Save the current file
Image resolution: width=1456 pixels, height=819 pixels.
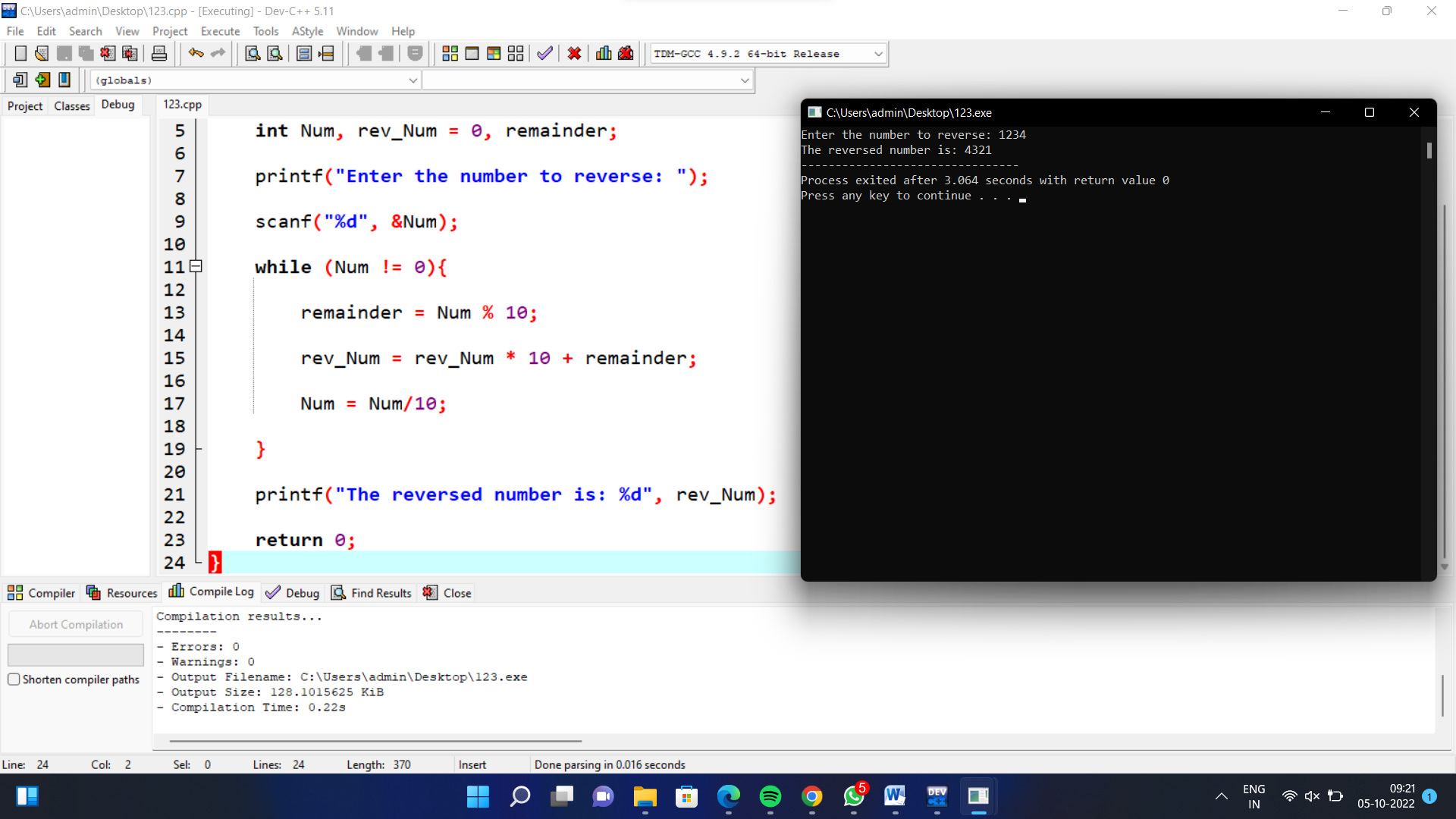click(x=64, y=53)
